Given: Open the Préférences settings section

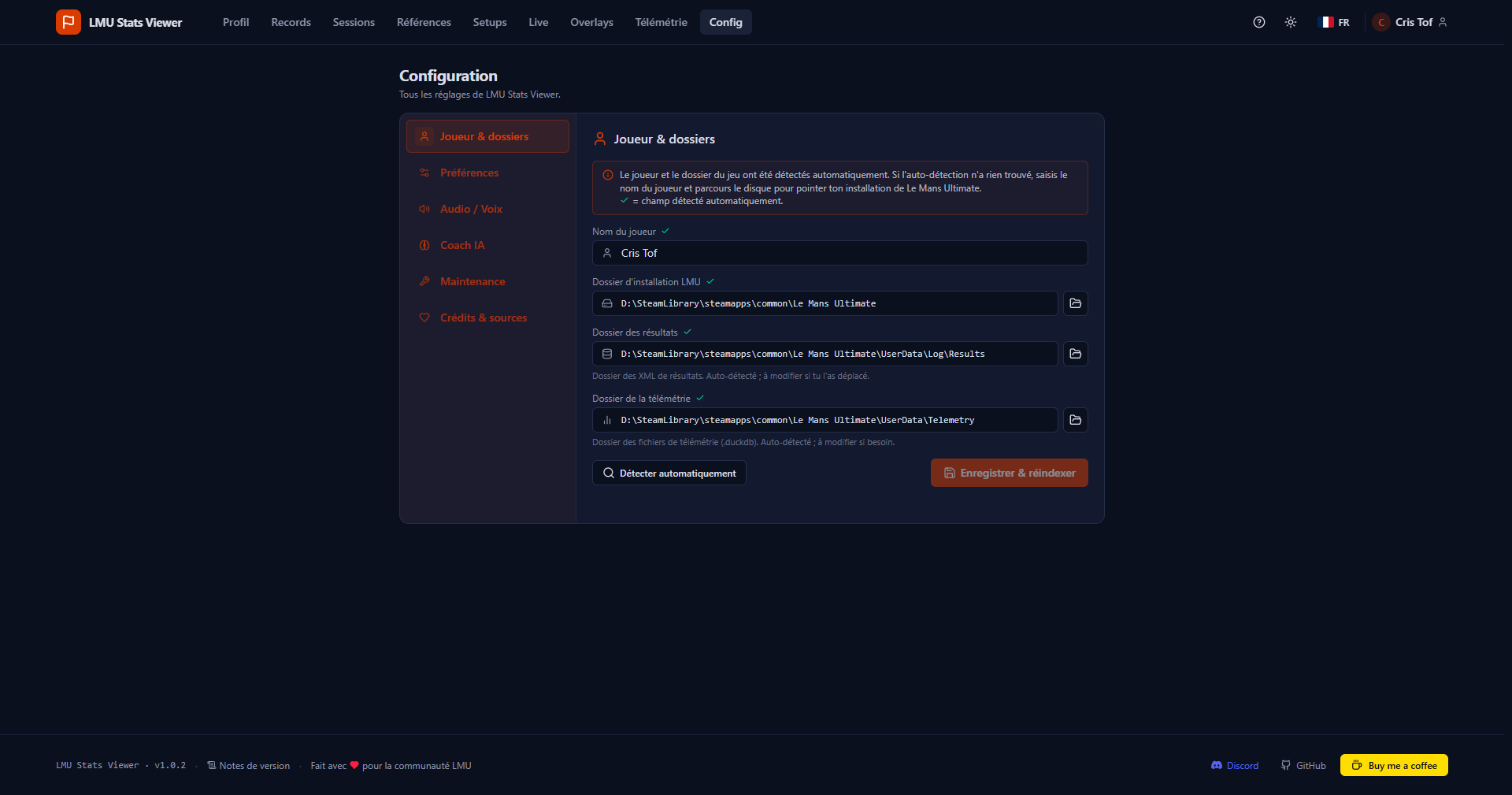Looking at the screenshot, I should [487, 173].
